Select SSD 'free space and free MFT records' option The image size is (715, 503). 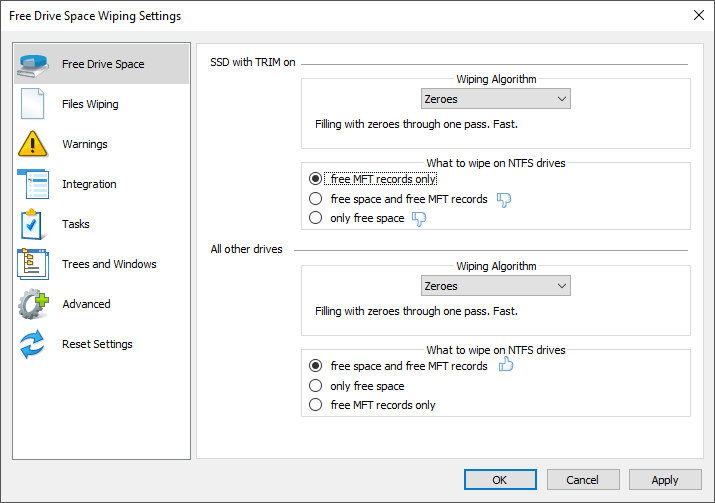(x=316, y=199)
